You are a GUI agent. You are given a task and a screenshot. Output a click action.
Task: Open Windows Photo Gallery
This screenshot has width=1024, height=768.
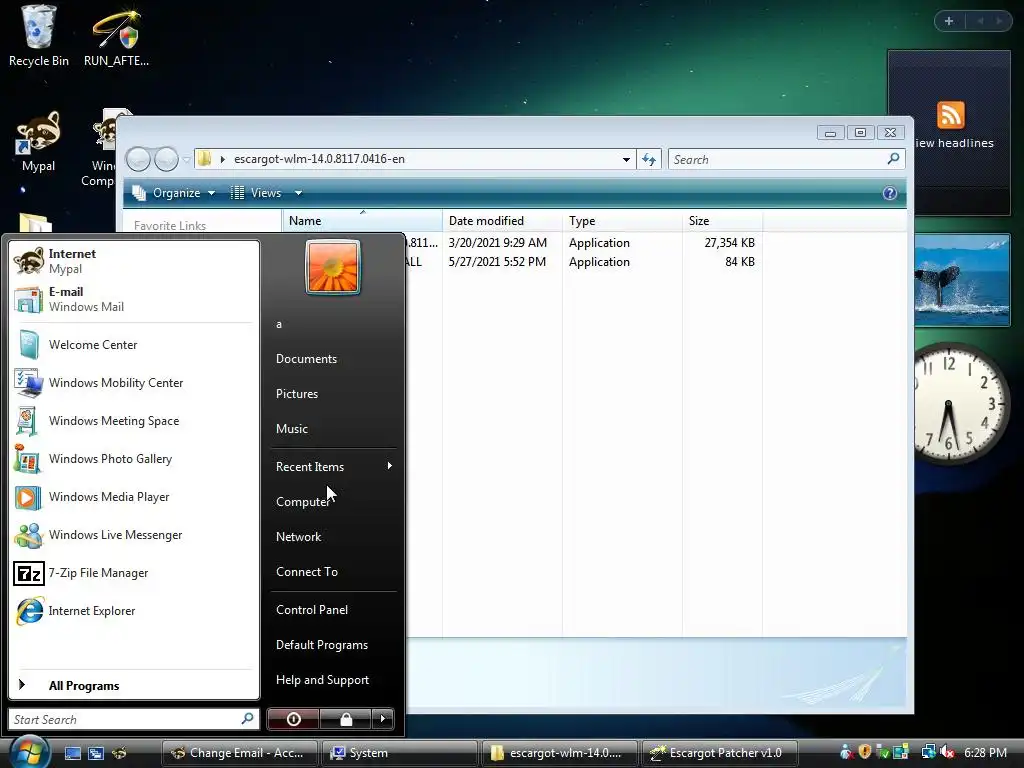(x=134, y=458)
